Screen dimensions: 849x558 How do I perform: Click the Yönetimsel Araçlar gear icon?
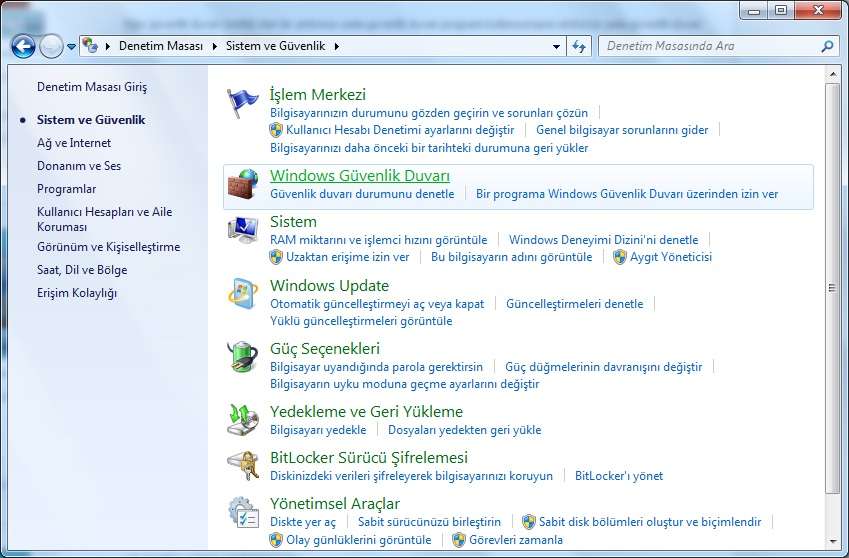(243, 512)
